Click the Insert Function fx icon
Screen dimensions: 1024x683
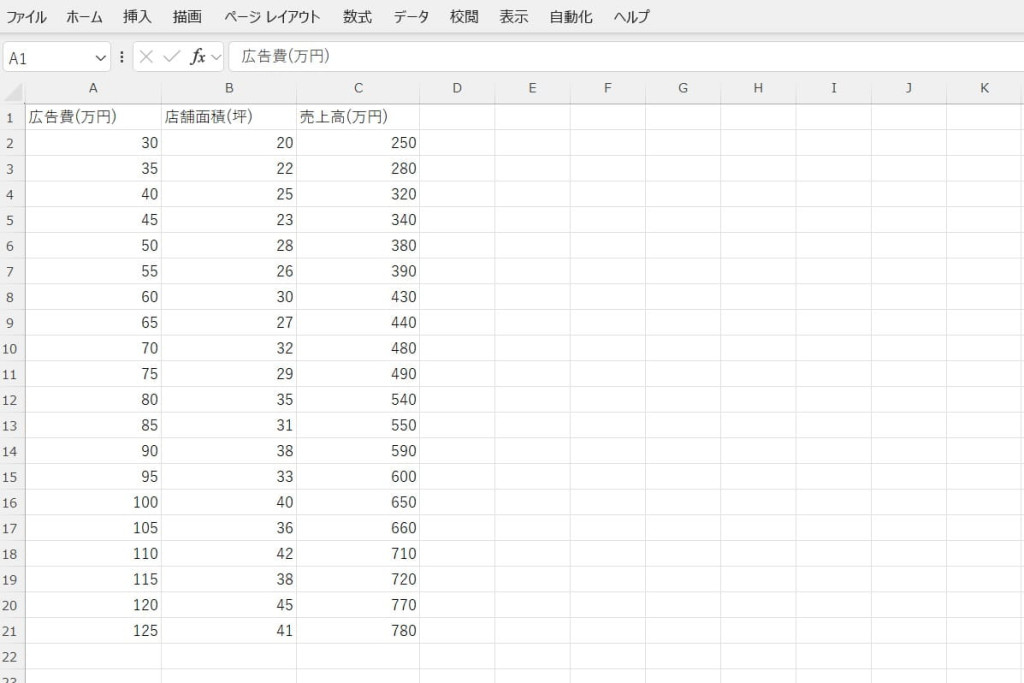point(198,57)
